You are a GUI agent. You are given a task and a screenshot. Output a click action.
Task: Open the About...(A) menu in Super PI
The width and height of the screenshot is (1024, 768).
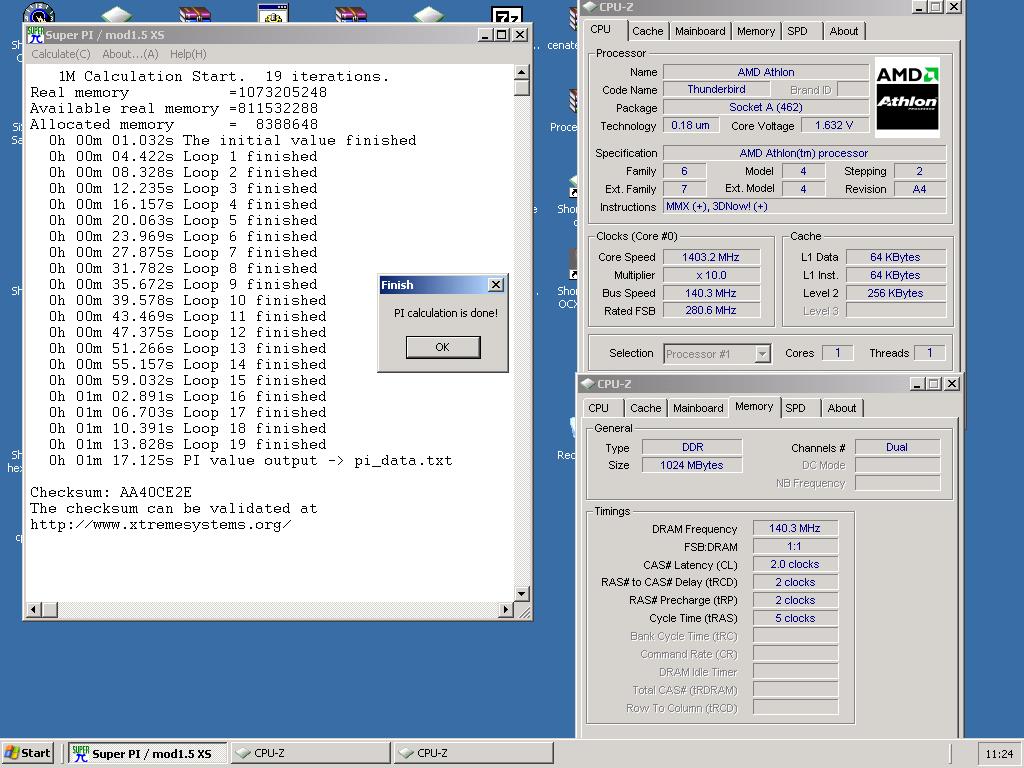click(x=130, y=54)
